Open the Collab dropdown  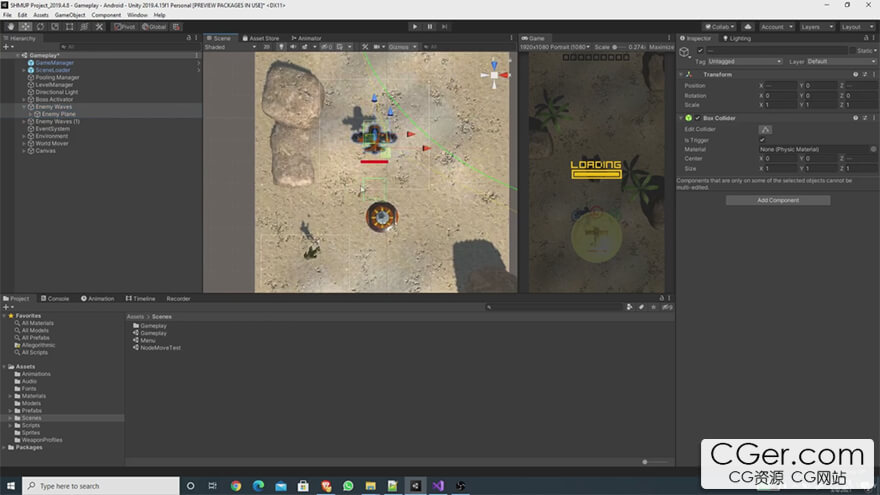pyautogui.click(x=719, y=26)
